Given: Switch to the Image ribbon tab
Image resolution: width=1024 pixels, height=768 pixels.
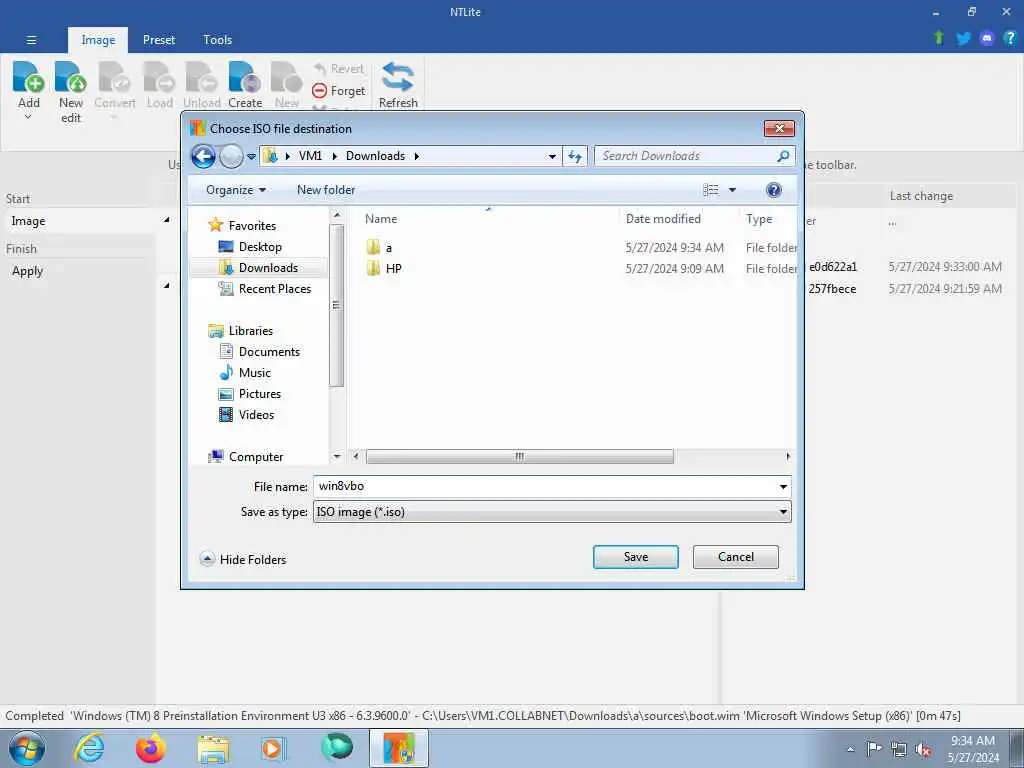Looking at the screenshot, I should point(98,40).
